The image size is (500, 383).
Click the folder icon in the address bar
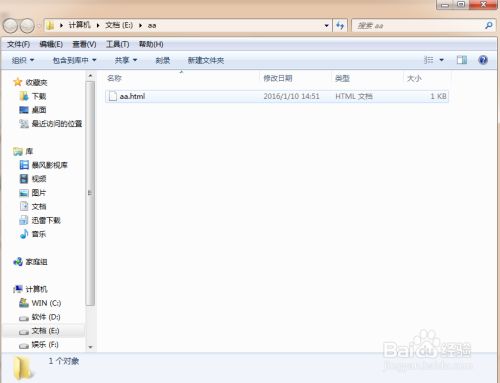point(50,25)
